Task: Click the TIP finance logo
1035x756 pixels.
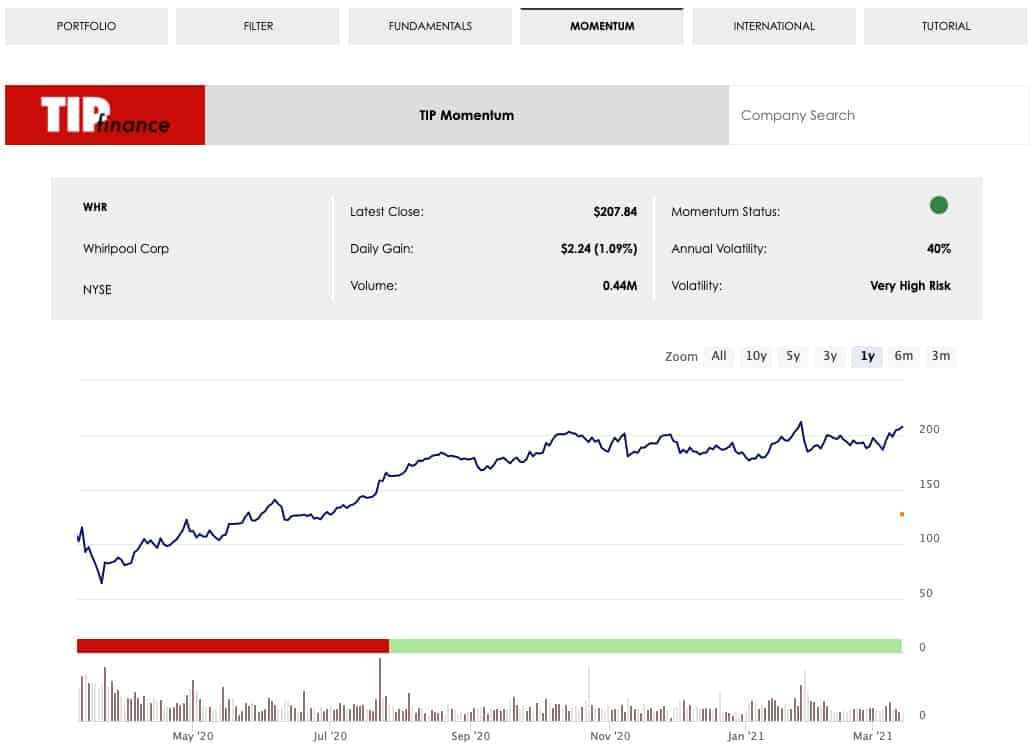Action: 105,115
